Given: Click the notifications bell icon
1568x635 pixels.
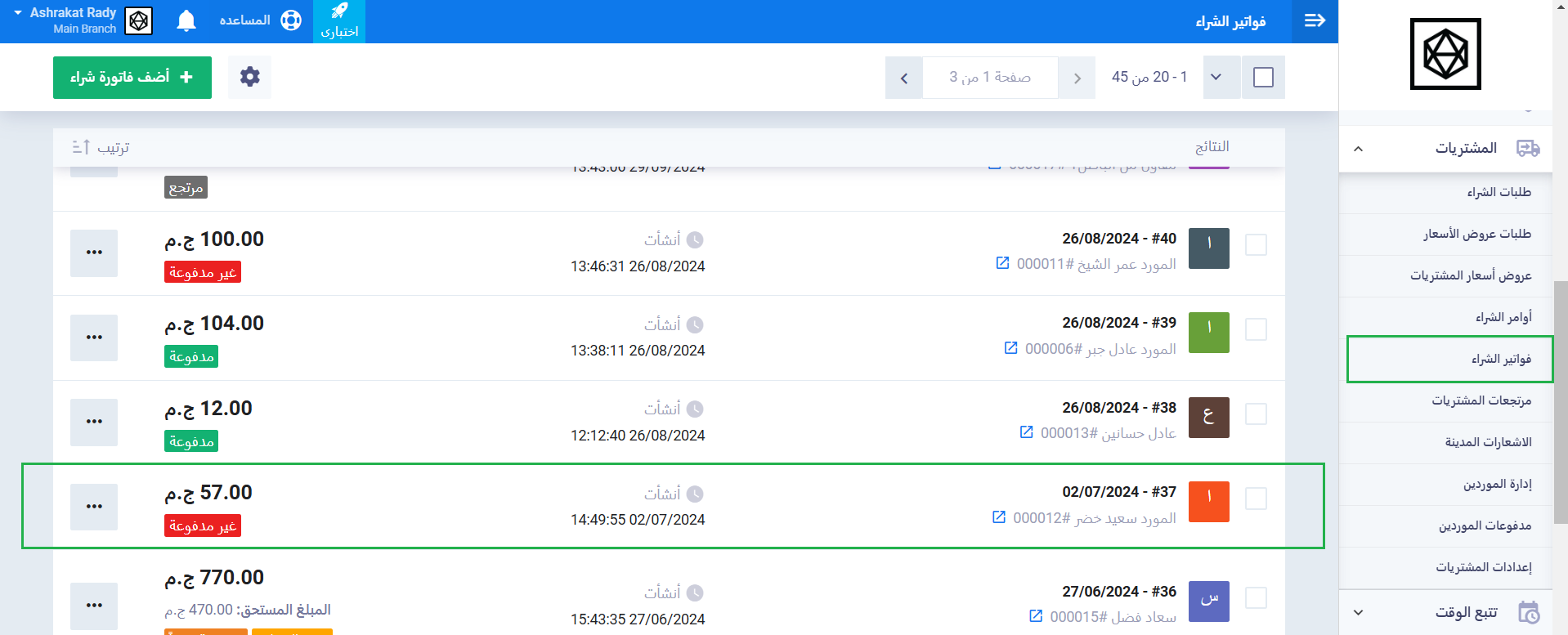Looking at the screenshot, I should (186, 20).
